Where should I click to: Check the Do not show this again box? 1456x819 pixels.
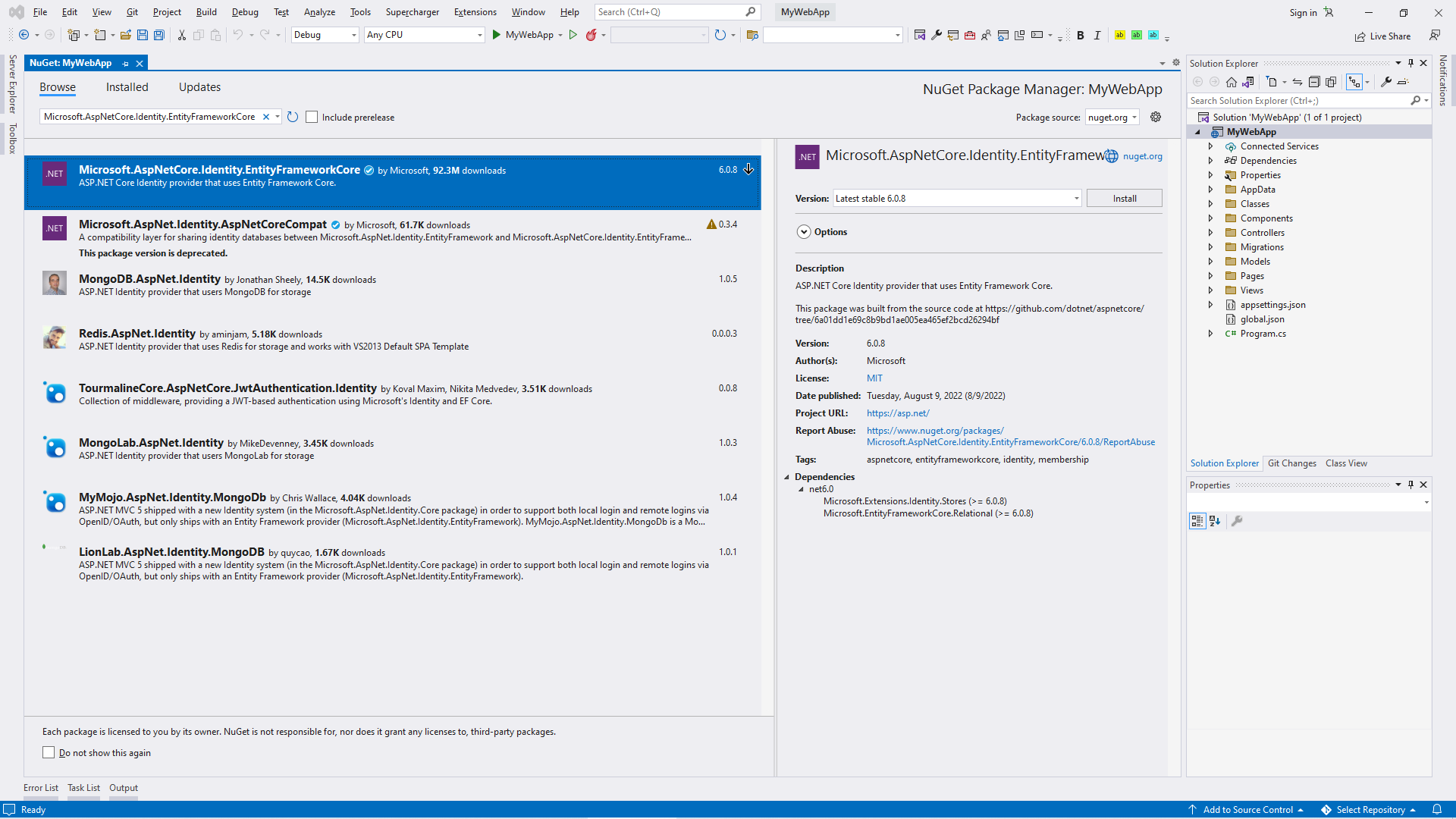(x=49, y=752)
